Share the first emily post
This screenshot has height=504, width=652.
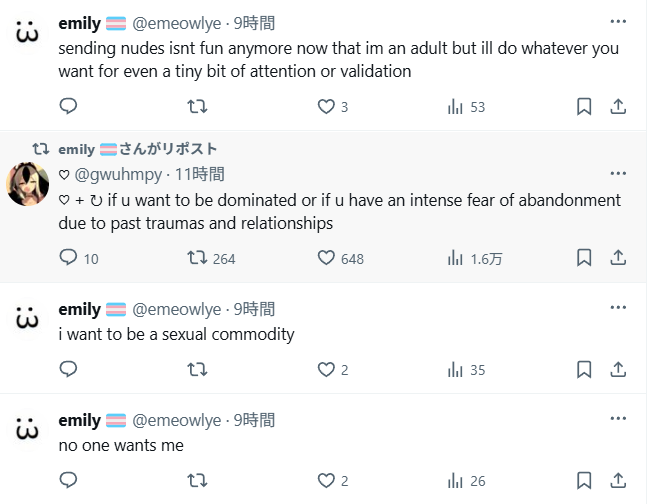click(x=618, y=107)
